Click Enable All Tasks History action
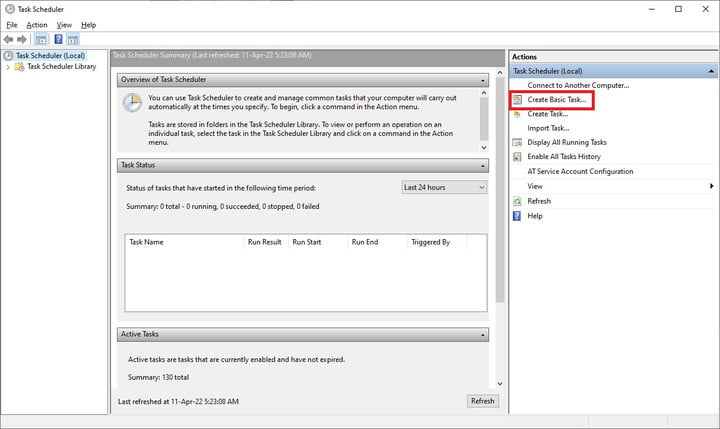 pyautogui.click(x=564, y=157)
